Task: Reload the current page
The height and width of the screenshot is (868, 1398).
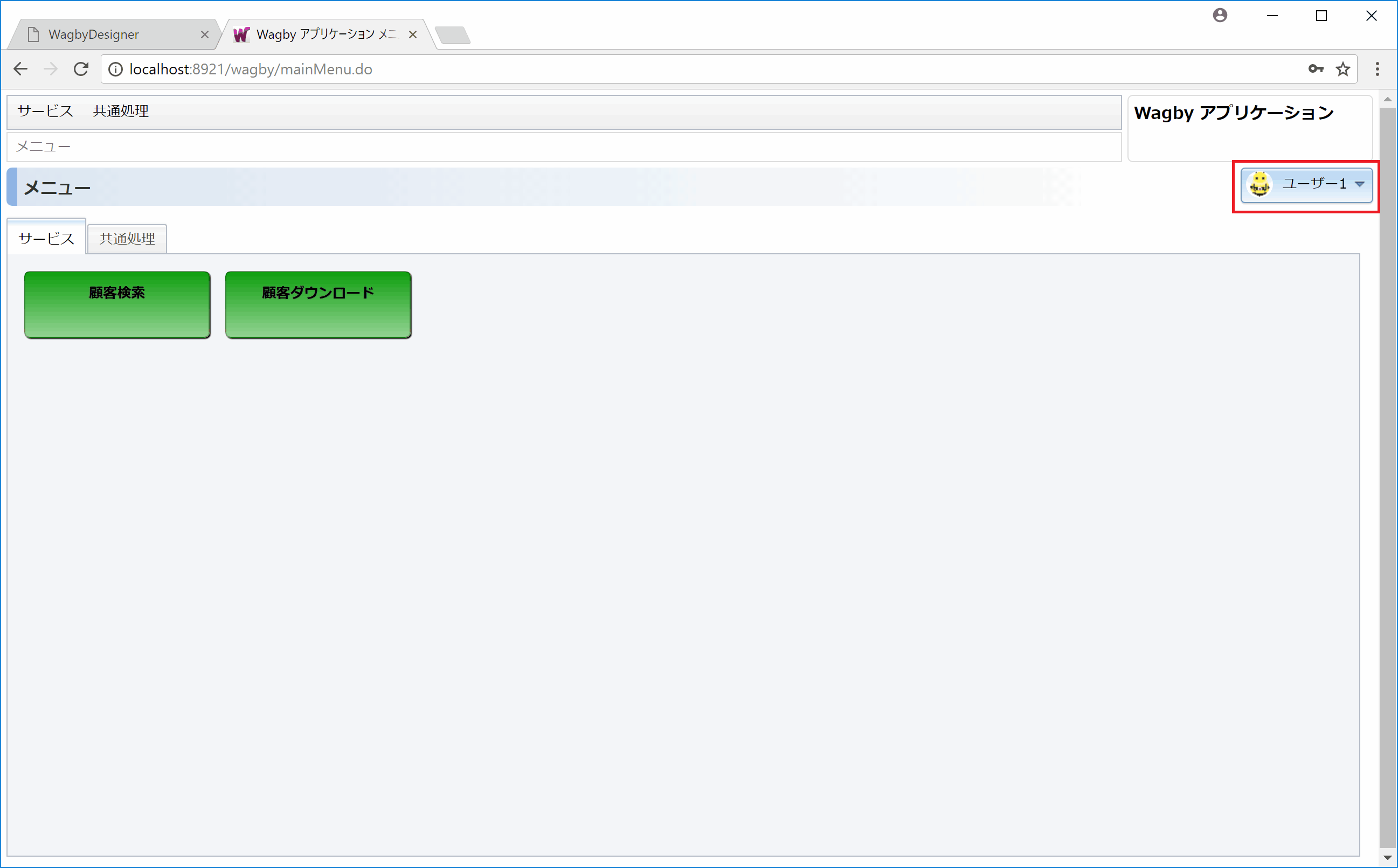Action: [x=81, y=69]
